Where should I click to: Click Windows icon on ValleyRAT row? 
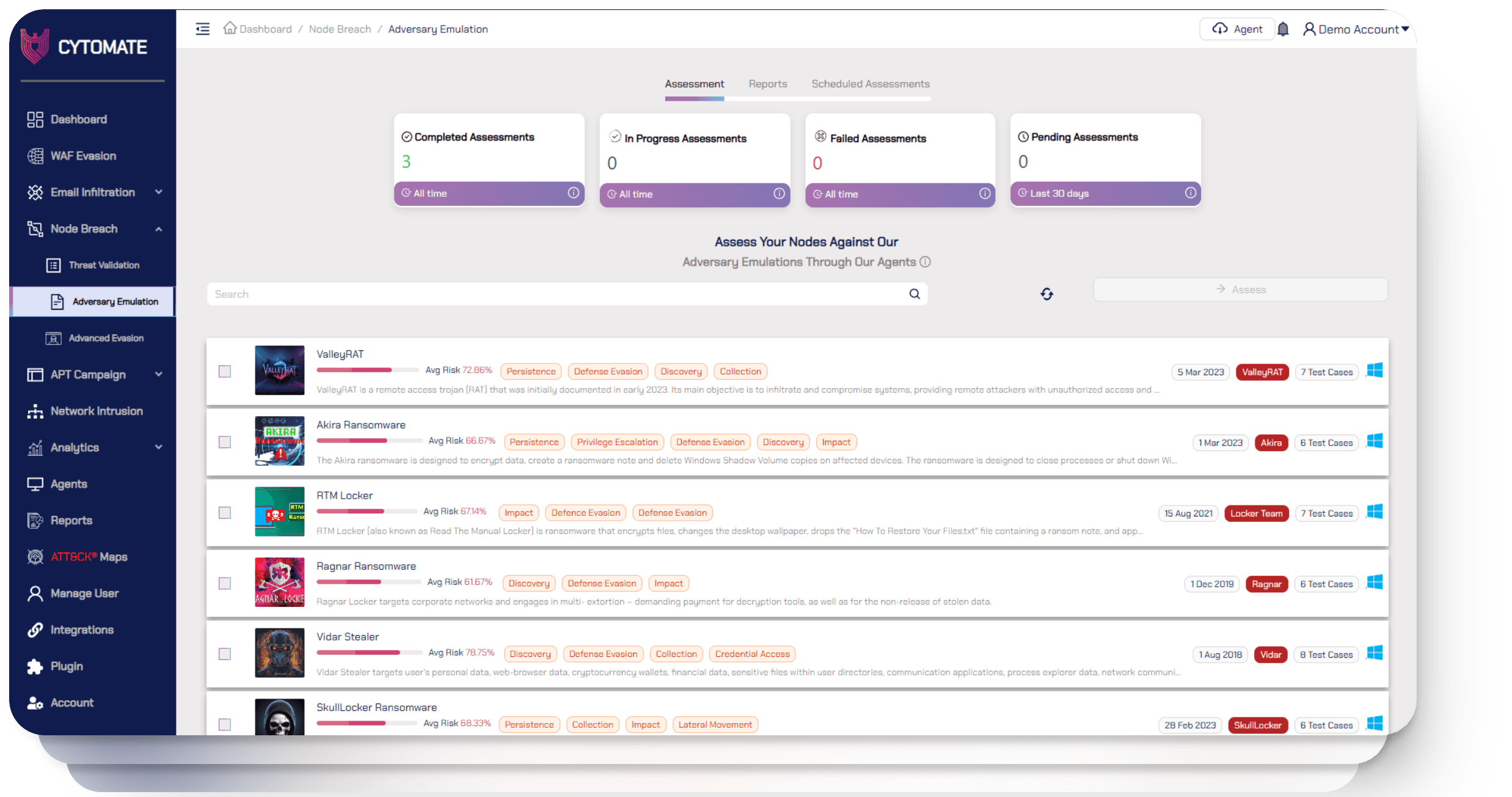[1375, 370]
